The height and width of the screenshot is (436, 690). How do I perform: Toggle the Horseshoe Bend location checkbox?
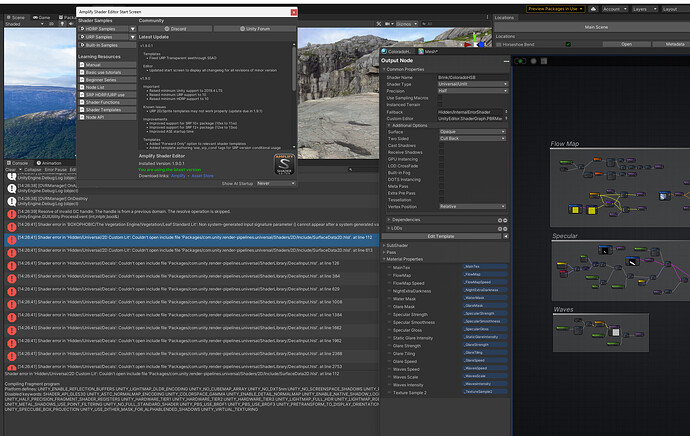[x=568, y=44]
